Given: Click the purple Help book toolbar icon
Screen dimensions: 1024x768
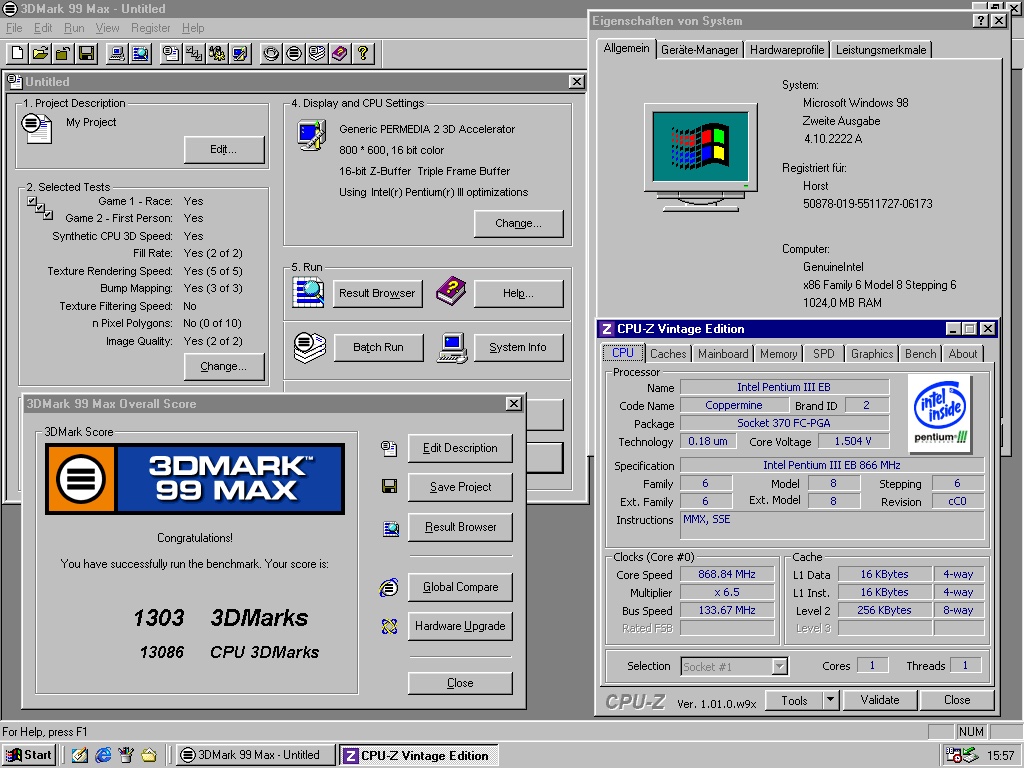Looking at the screenshot, I should pos(340,54).
